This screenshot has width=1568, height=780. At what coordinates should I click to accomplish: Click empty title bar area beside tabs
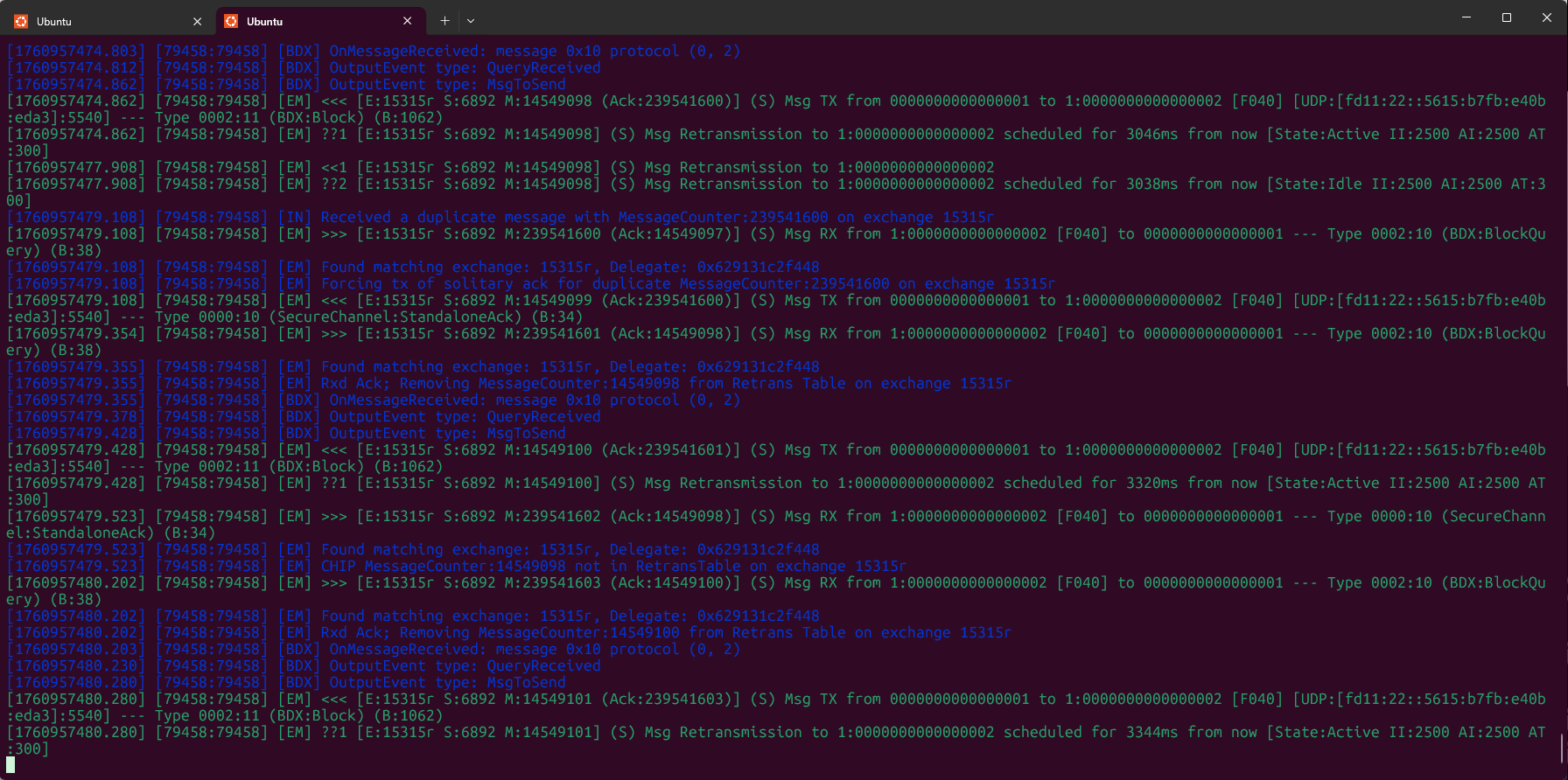875,19
